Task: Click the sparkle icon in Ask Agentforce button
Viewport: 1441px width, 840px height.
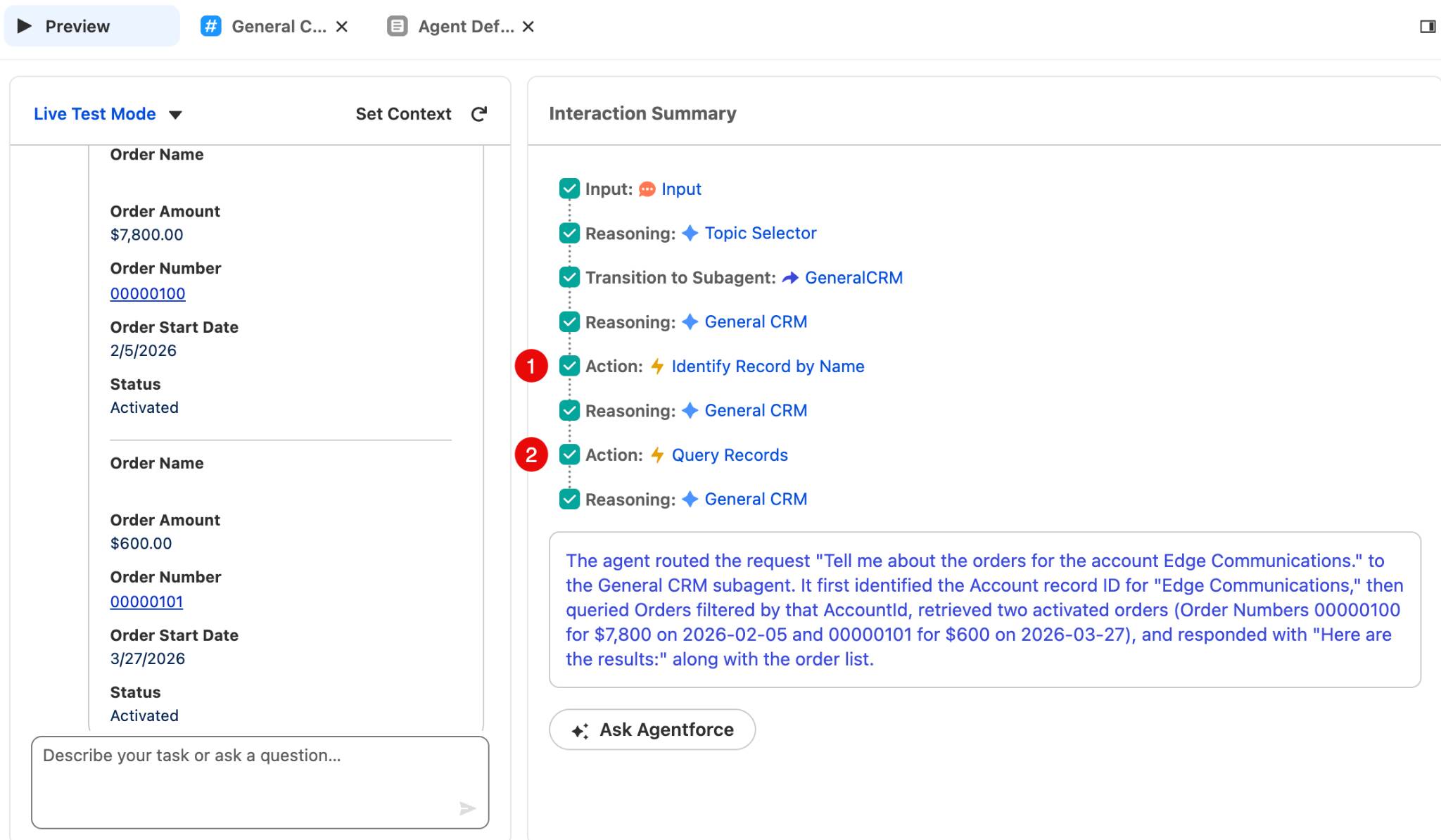Action: coord(580,730)
